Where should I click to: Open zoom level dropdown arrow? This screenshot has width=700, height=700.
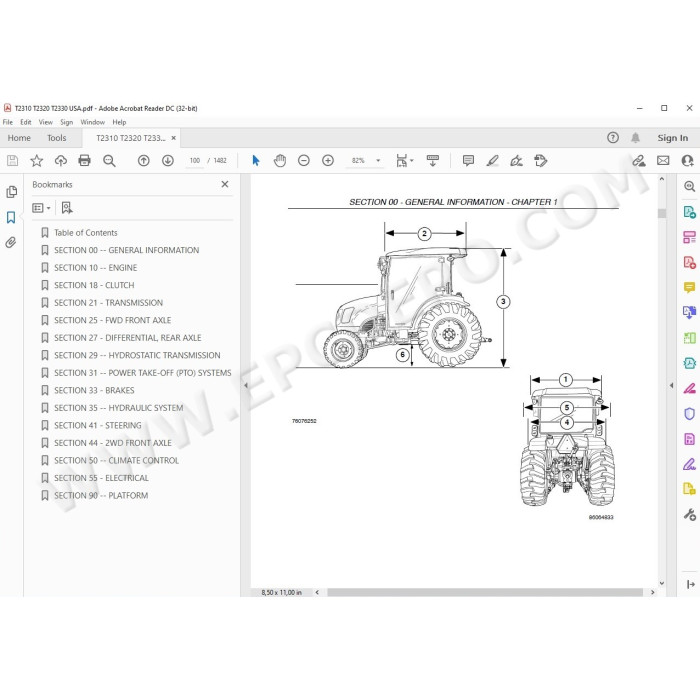click(378, 161)
